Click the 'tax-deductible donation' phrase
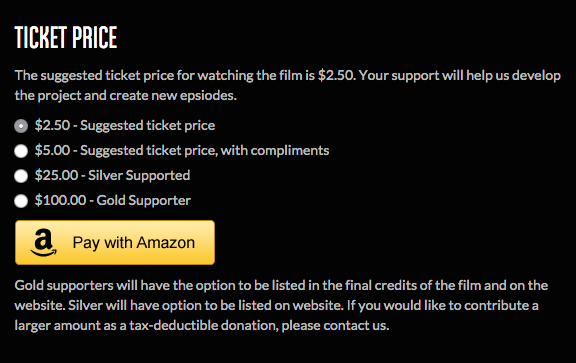The height and width of the screenshot is (363, 576). pos(204,326)
